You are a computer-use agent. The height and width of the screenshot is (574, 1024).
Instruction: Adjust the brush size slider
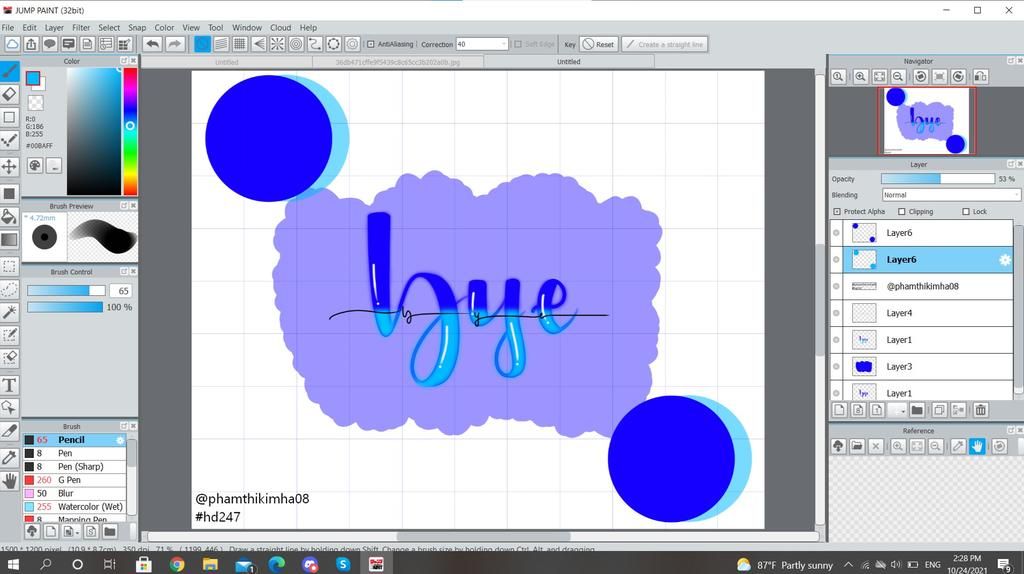(65, 291)
